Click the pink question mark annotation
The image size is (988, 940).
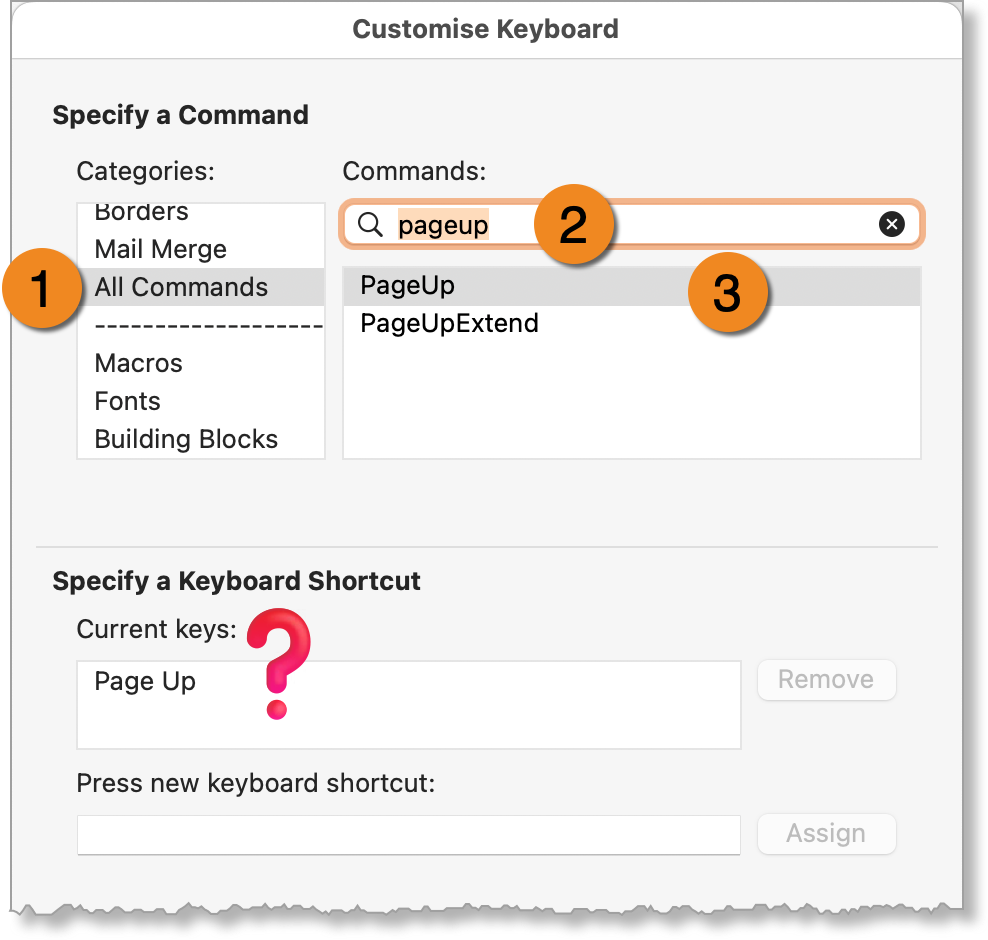(279, 663)
